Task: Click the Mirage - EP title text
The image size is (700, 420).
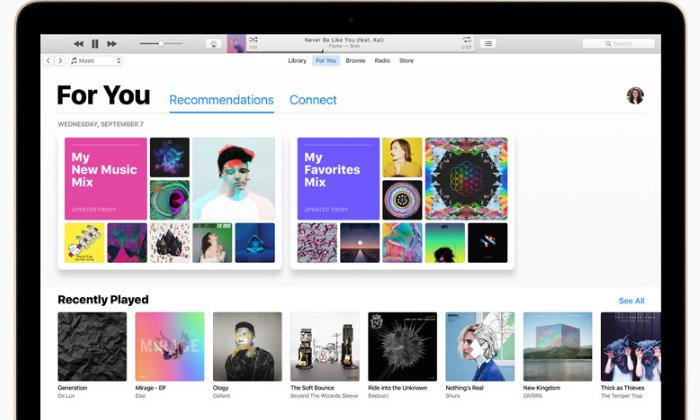Action: tap(150, 388)
